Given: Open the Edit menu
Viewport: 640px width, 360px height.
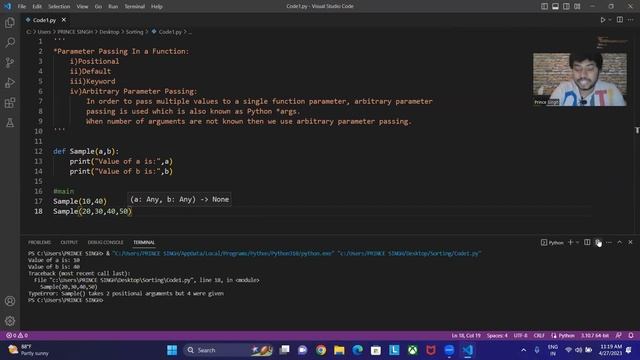Looking at the screenshot, I should [x=37, y=7].
